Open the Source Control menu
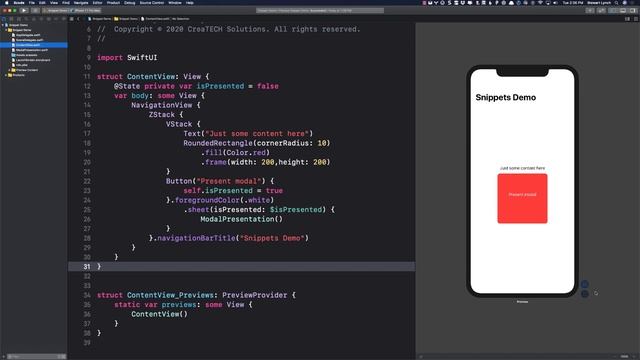The width and height of the screenshot is (640, 360). [x=151, y=3]
